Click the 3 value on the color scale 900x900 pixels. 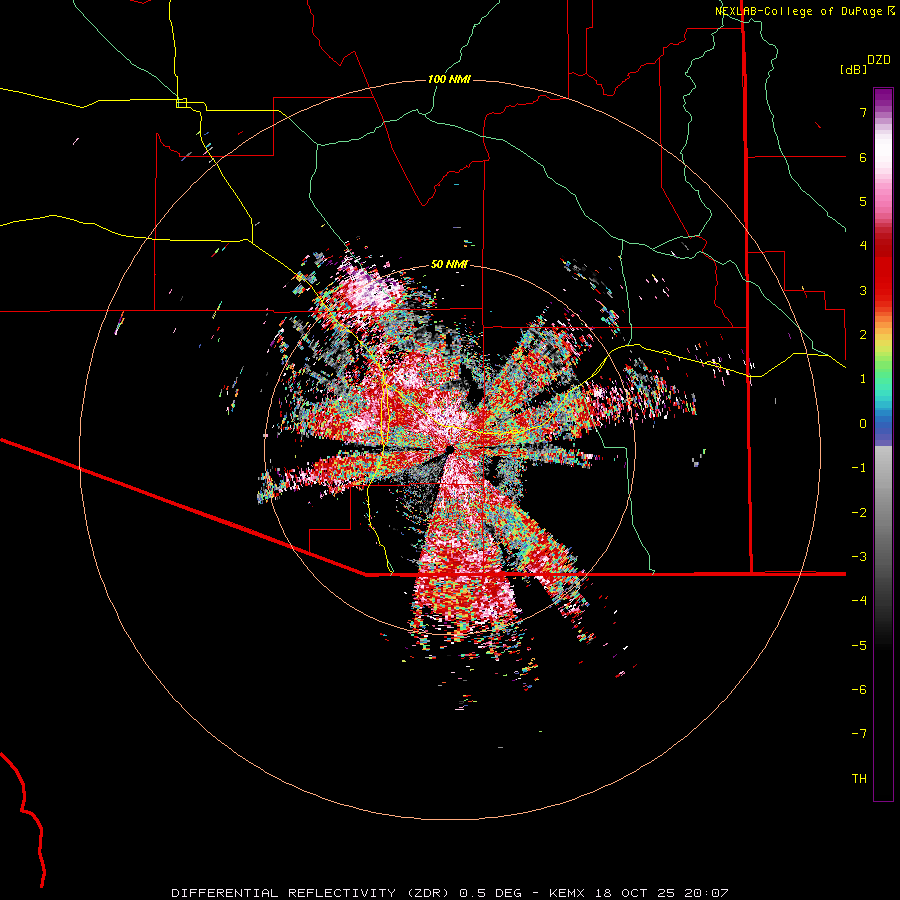(863, 290)
